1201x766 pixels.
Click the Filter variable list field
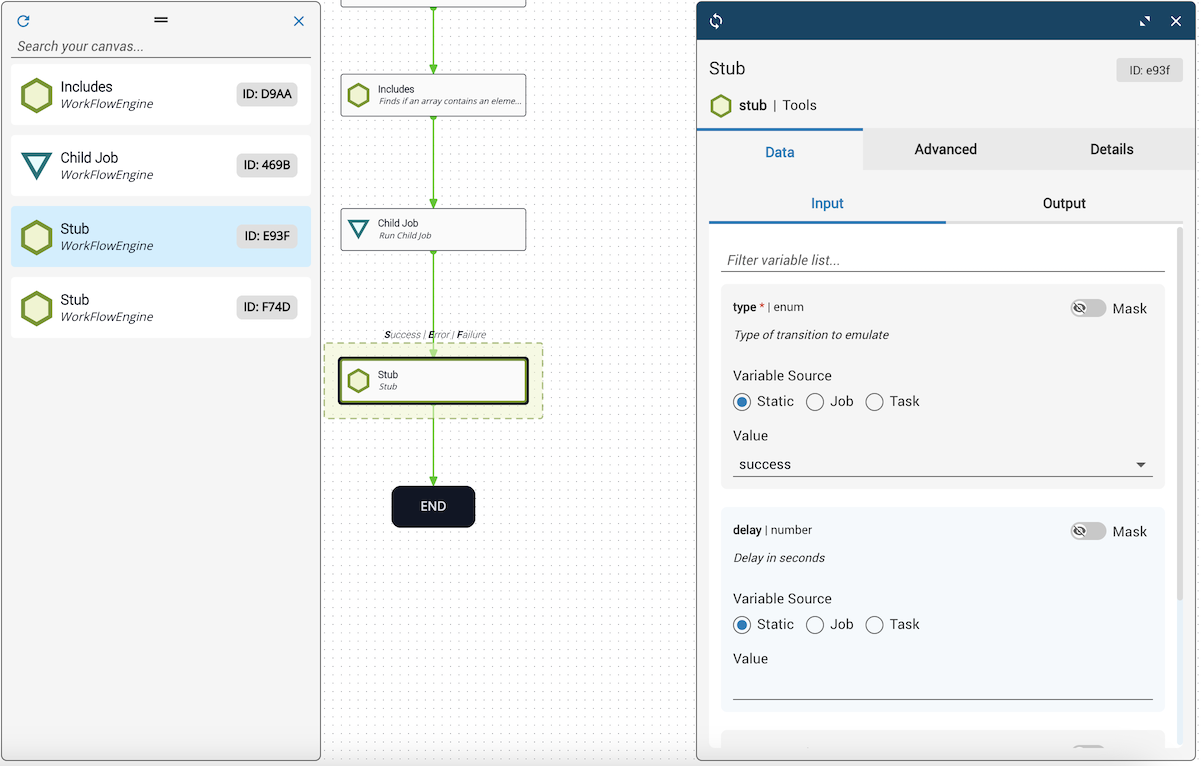pyautogui.click(x=942, y=260)
